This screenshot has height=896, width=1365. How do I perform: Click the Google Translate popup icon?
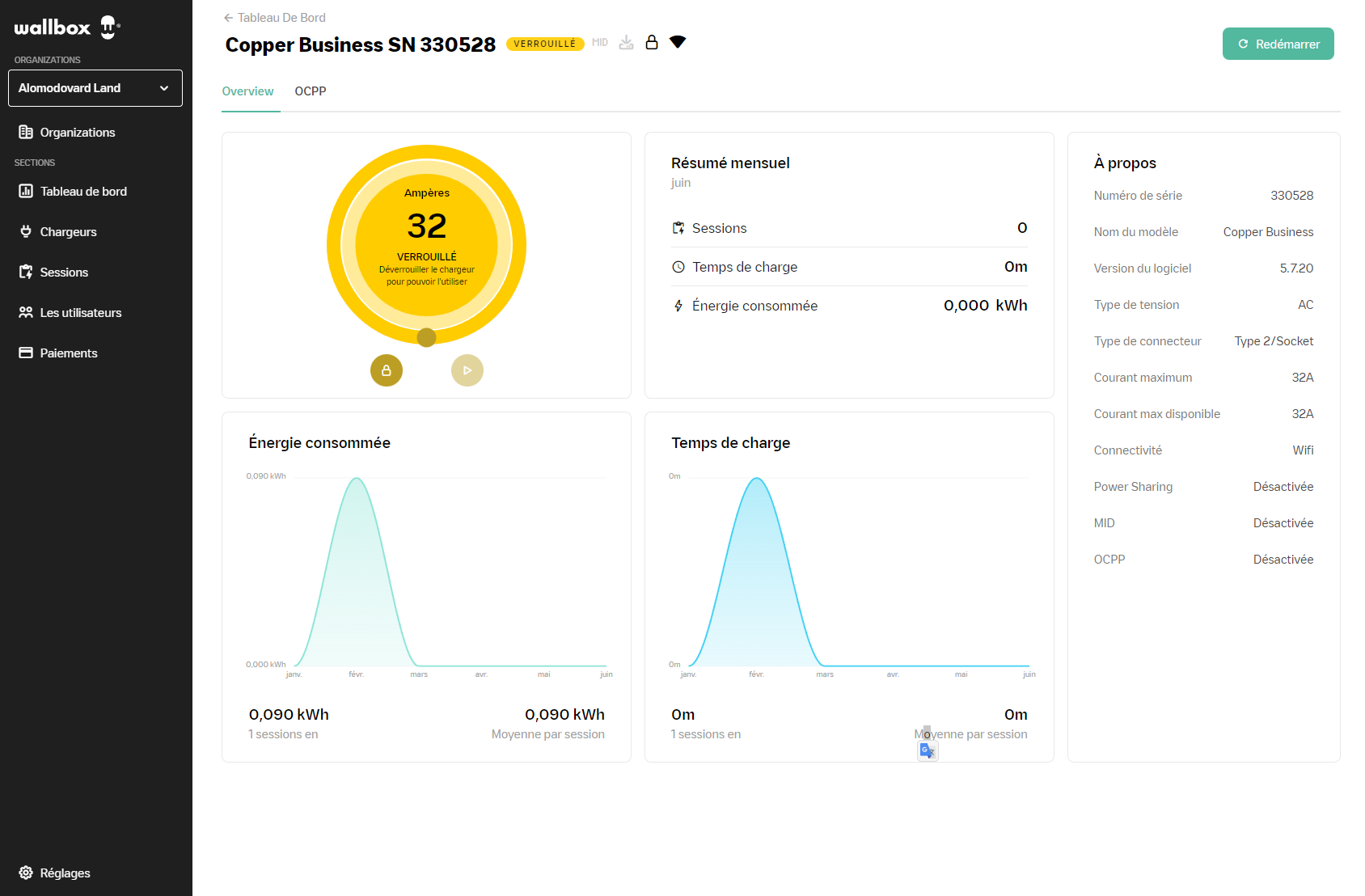928,751
